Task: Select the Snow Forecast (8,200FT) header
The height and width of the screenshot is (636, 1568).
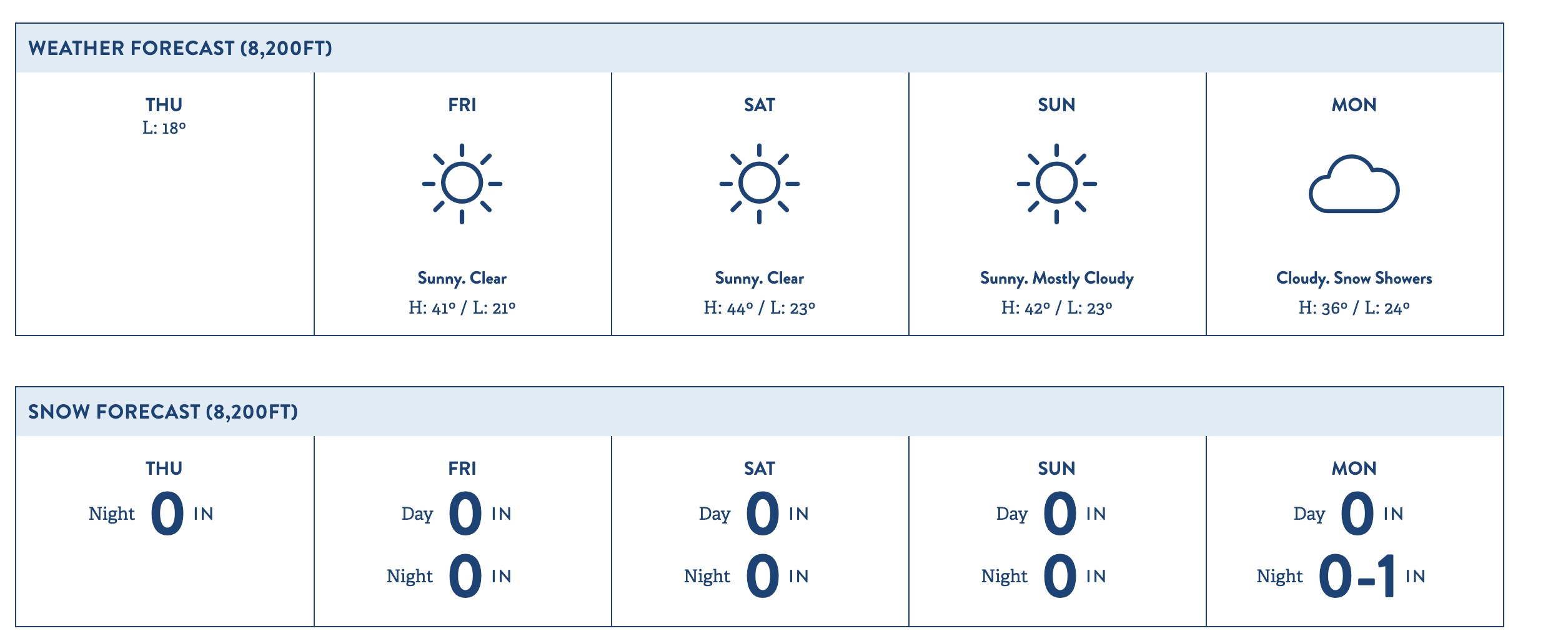Action: [x=163, y=412]
